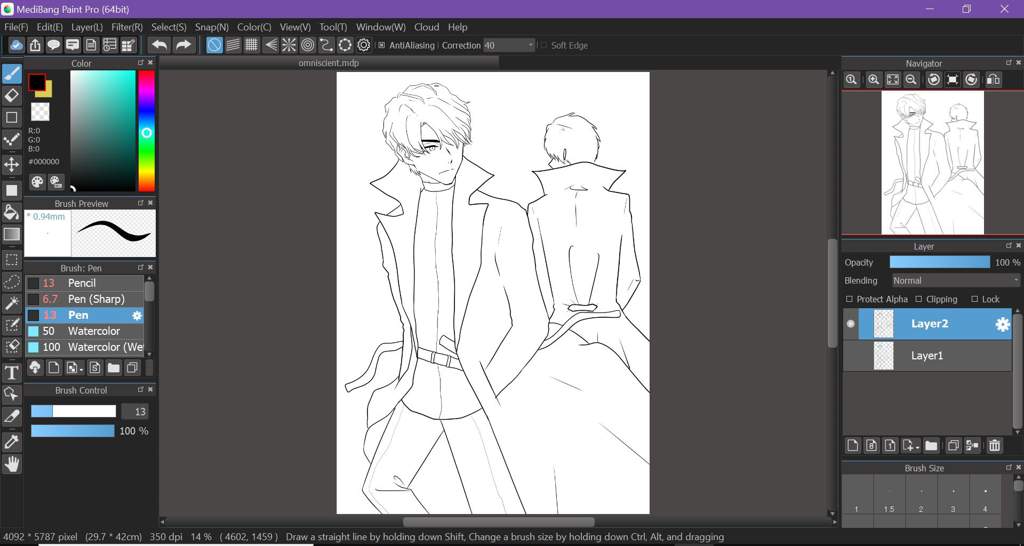This screenshot has width=1024, height=546.
Task: Open the Blending mode dropdown
Action: (955, 280)
